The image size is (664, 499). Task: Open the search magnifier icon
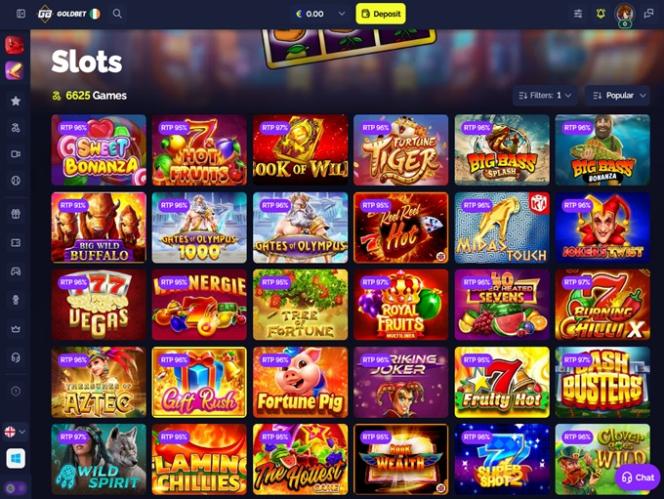coord(117,14)
